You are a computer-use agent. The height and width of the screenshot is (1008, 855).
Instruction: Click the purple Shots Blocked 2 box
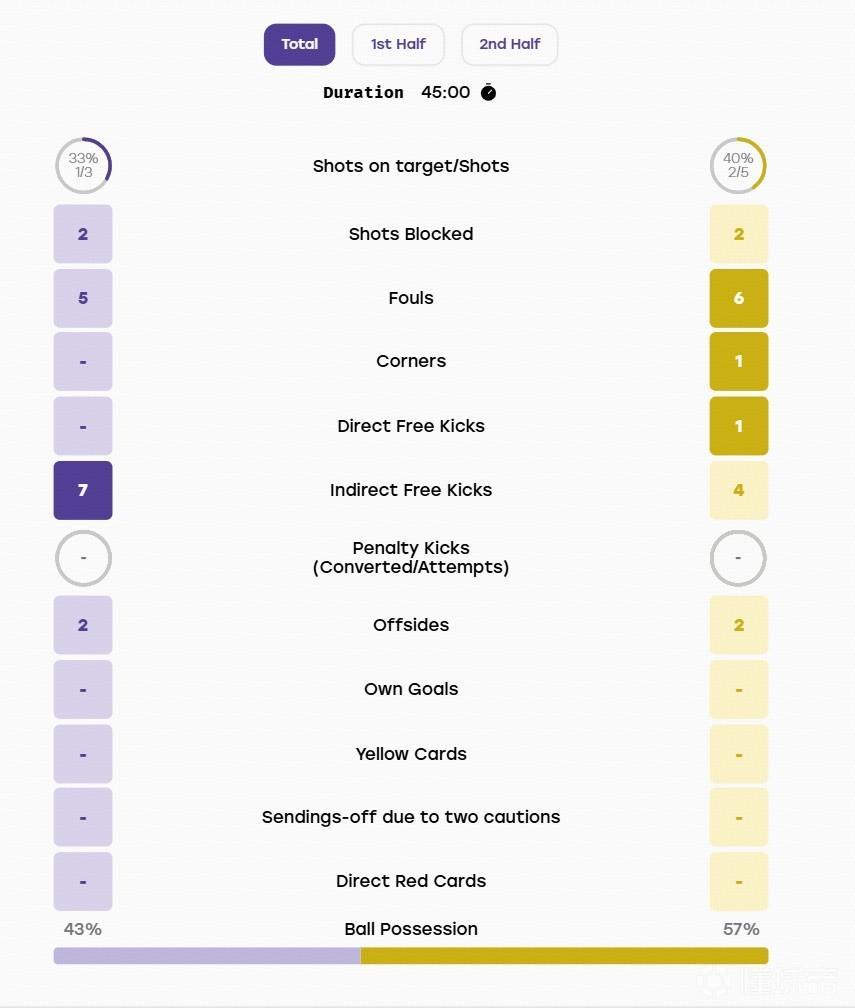click(x=83, y=234)
